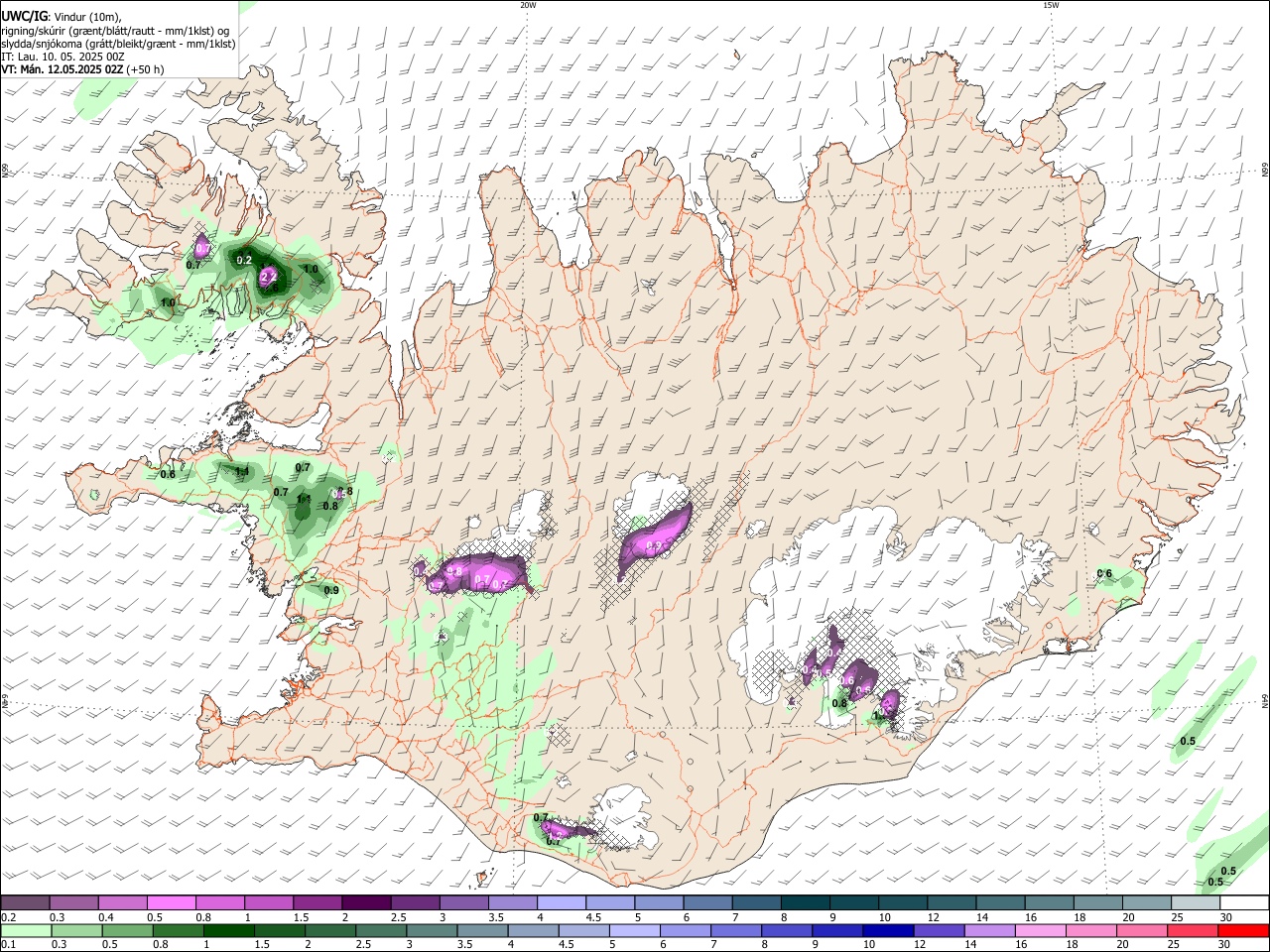
Task: Click the 'slydda/snjókoma' legend description line
Action: coord(118,44)
